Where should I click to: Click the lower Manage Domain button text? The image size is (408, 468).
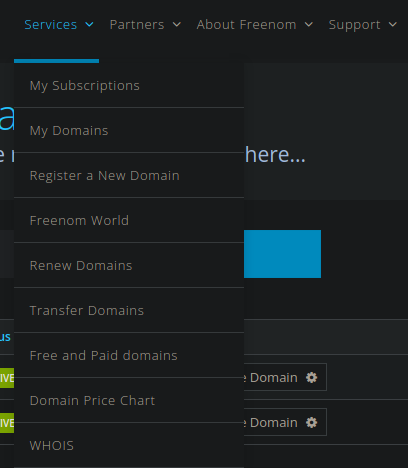(x=271, y=422)
